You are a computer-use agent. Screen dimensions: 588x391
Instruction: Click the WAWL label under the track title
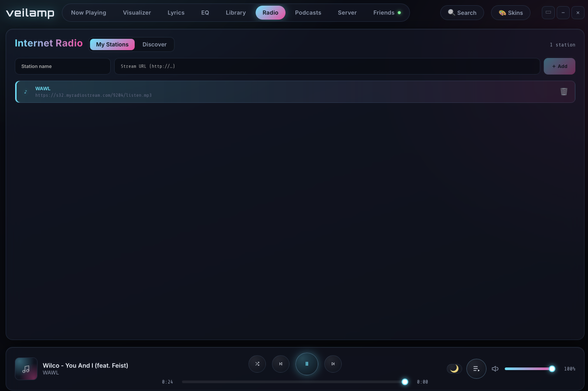click(51, 373)
